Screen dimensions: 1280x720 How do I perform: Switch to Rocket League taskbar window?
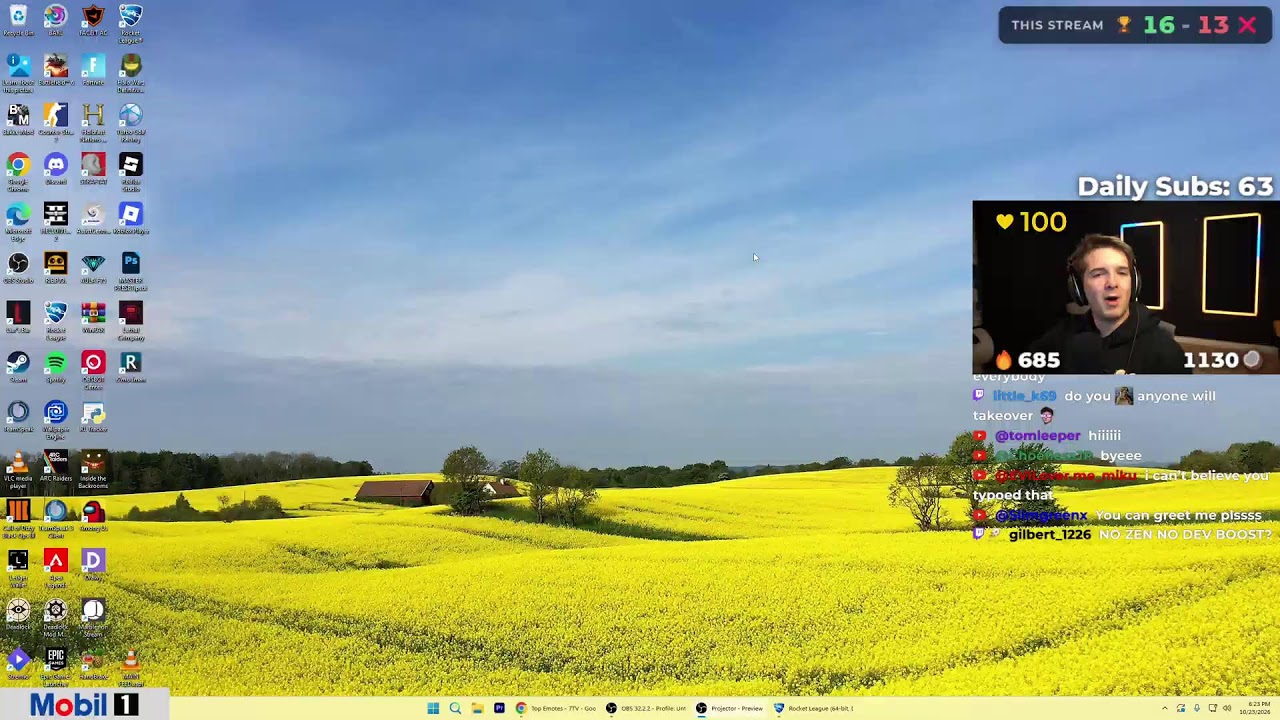814,708
